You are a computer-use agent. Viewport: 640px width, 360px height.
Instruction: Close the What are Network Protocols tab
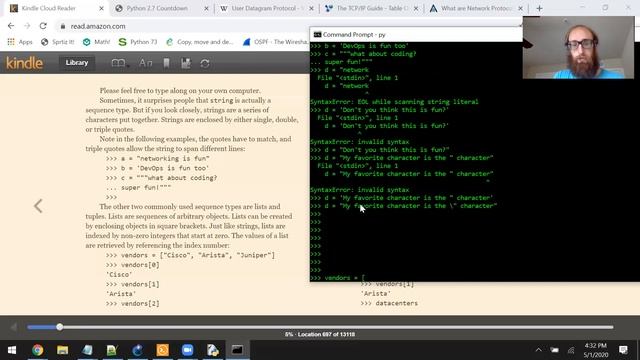(x=520, y=8)
